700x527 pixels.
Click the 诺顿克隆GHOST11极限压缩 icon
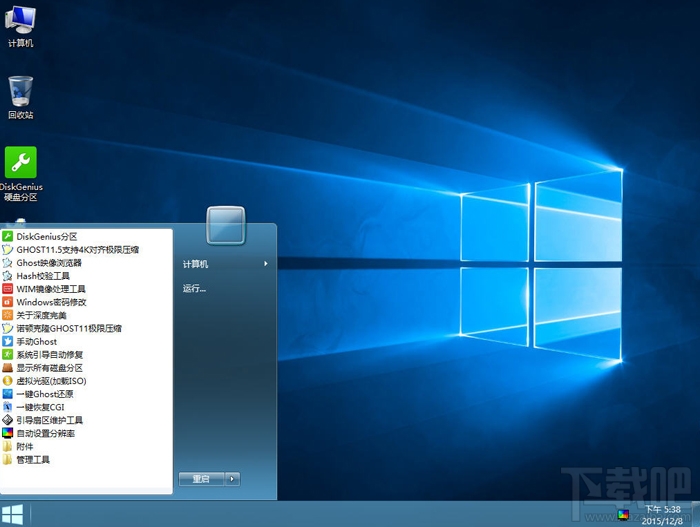coord(7,328)
